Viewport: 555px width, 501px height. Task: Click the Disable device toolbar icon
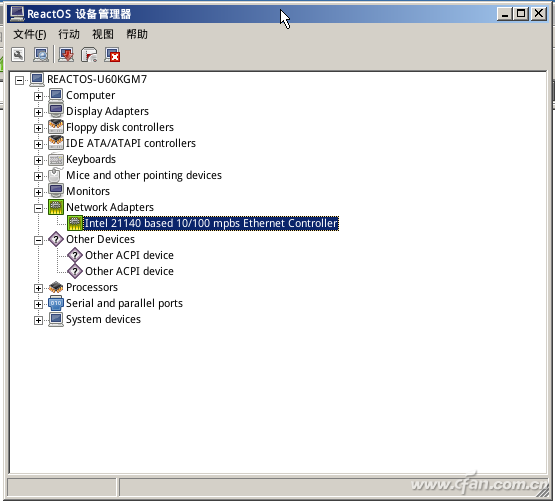[x=89, y=55]
